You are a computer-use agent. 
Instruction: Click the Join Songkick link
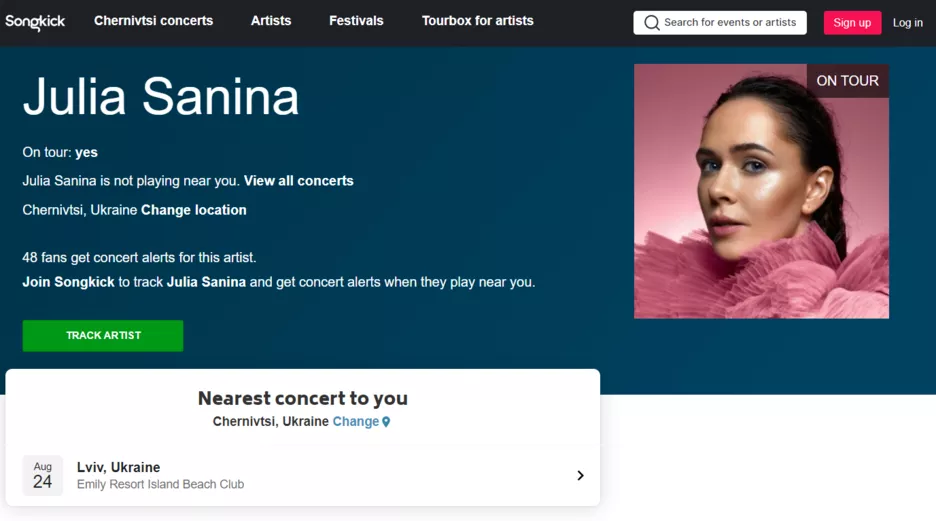pos(68,282)
